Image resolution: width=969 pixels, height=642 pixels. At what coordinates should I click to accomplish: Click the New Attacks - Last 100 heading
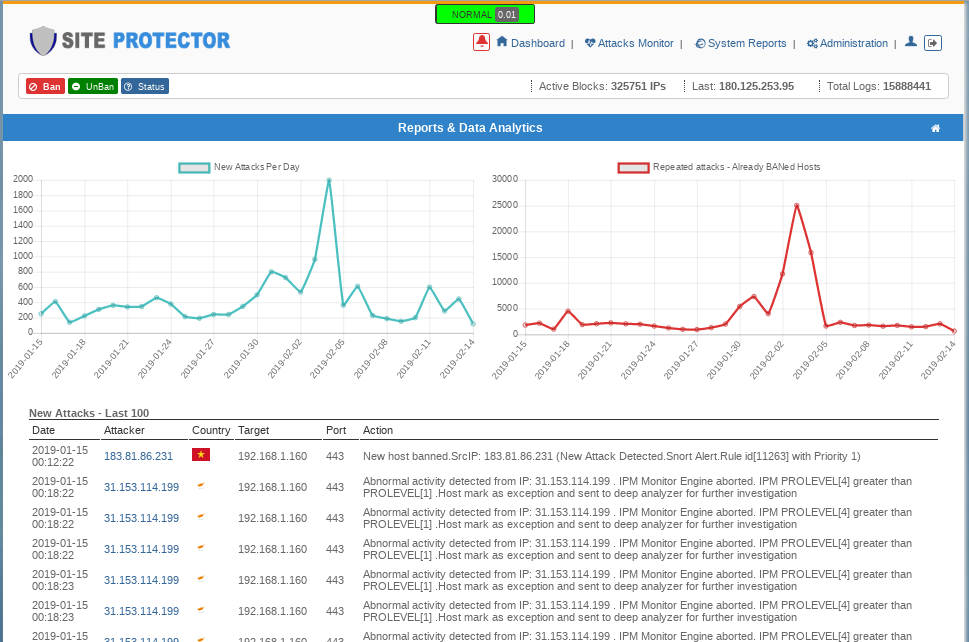click(x=89, y=413)
